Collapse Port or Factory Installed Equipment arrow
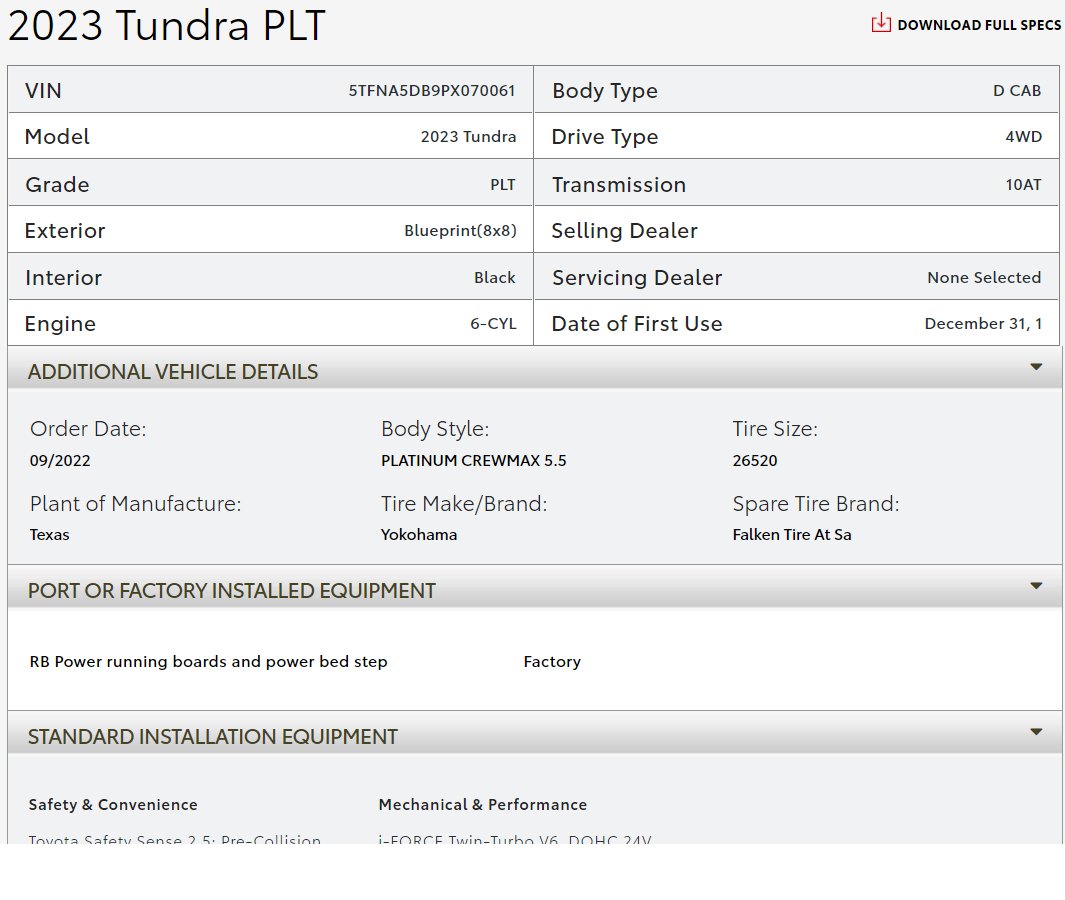The height and width of the screenshot is (900, 1065). coord(1036,586)
